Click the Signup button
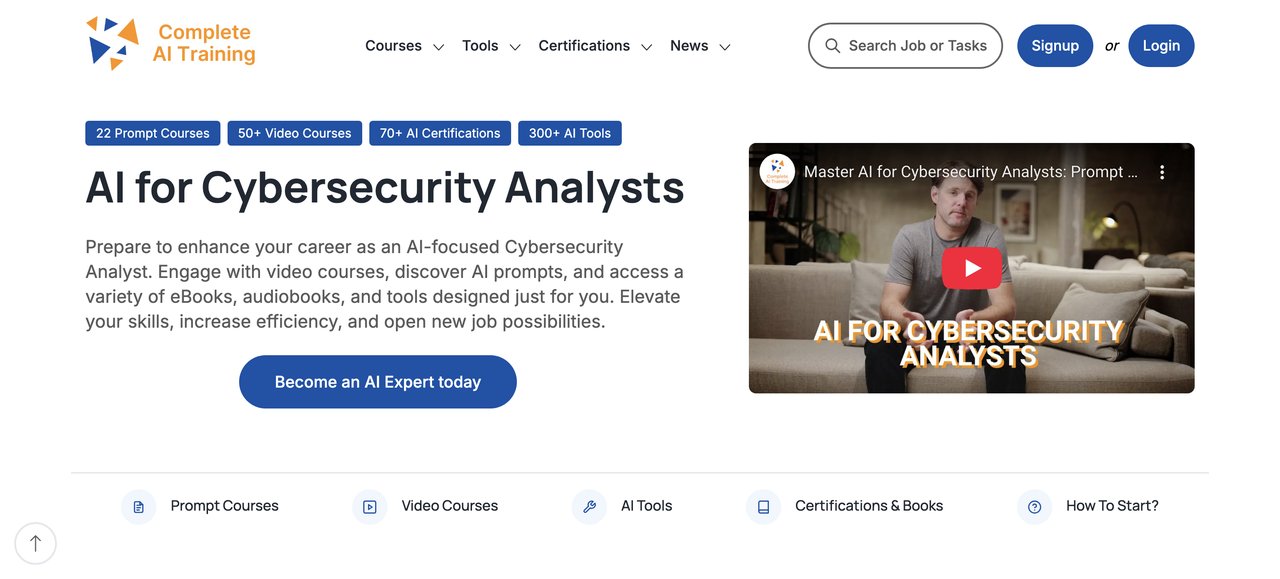Screen dimensions: 1280x579 coord(1055,46)
